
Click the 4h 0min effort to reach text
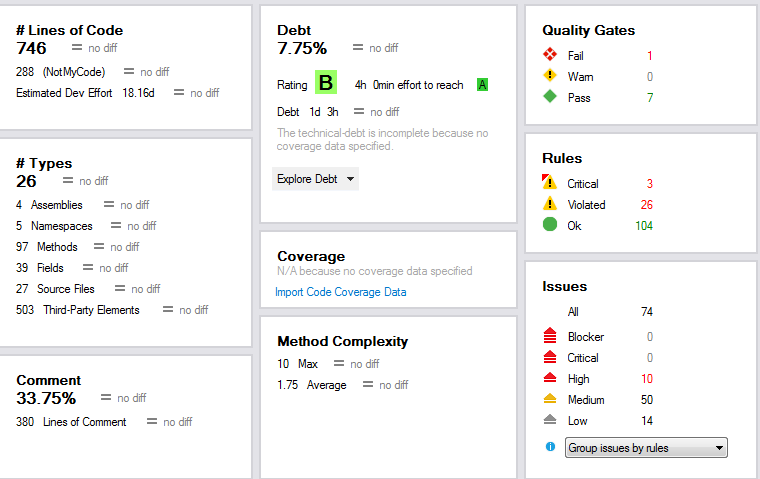click(x=409, y=85)
